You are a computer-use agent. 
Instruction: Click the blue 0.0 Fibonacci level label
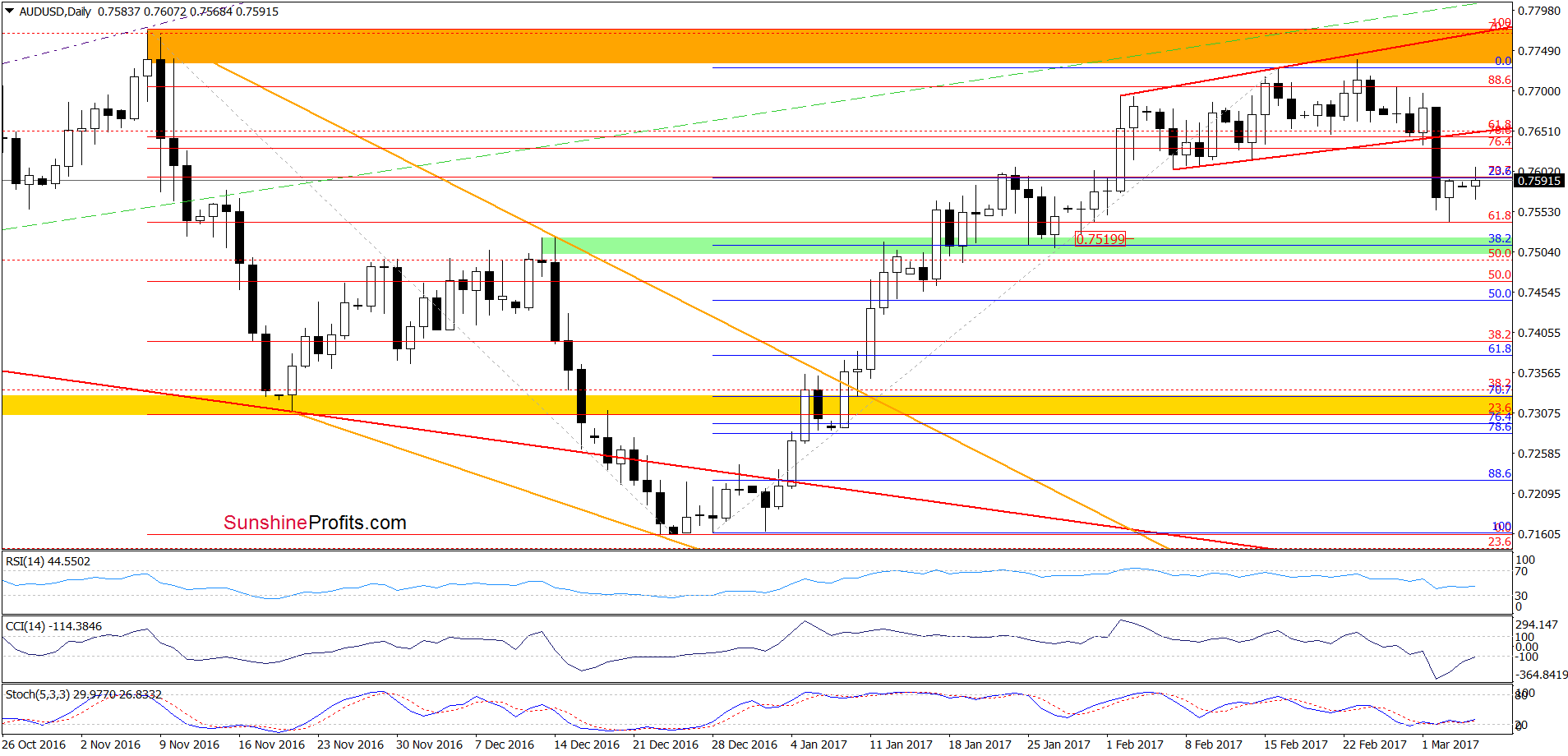[1502, 61]
